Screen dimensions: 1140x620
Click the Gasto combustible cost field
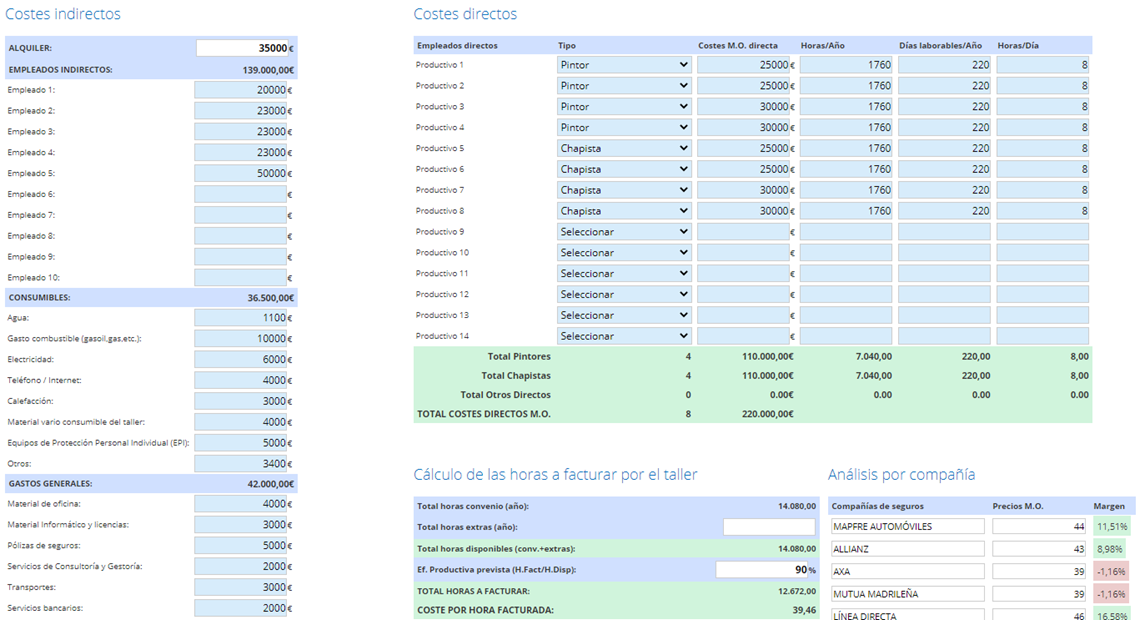[240, 339]
